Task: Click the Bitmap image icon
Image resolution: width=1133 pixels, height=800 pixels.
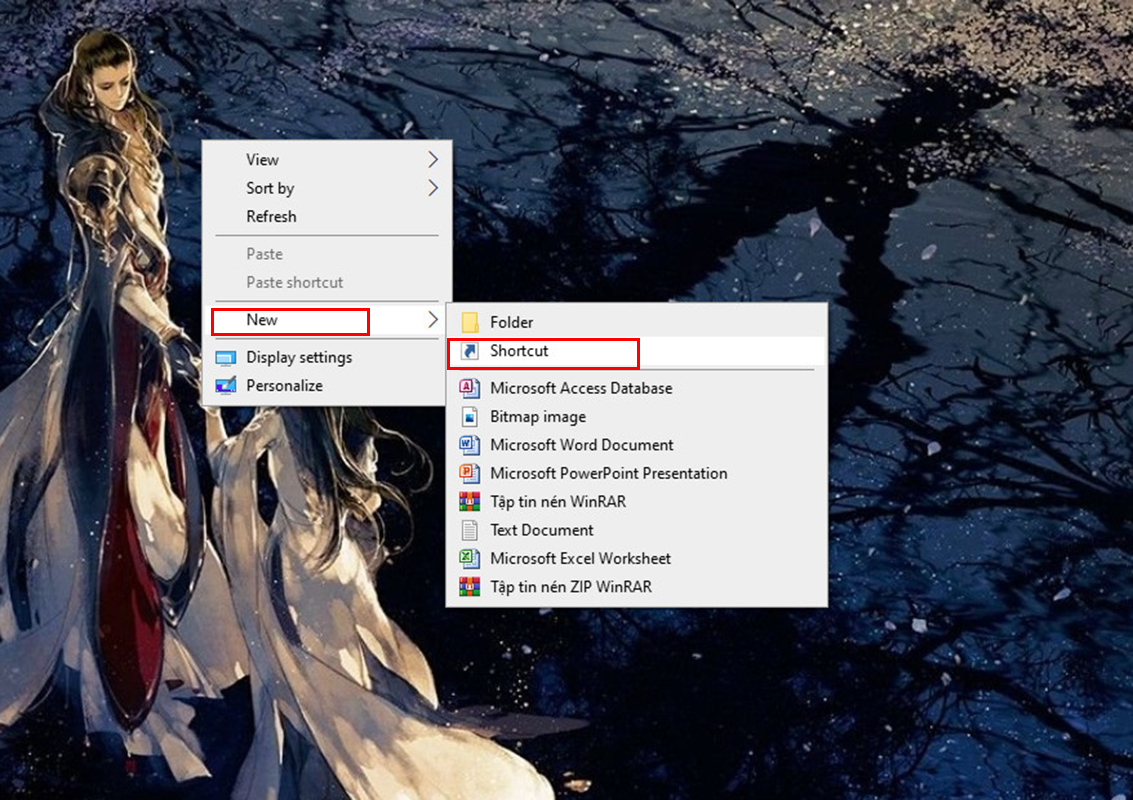Action: point(469,417)
